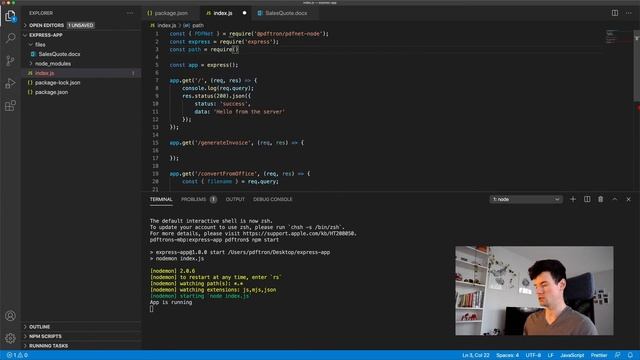Split the editor to the right
The height and width of the screenshot is (360, 640).
[615, 13]
